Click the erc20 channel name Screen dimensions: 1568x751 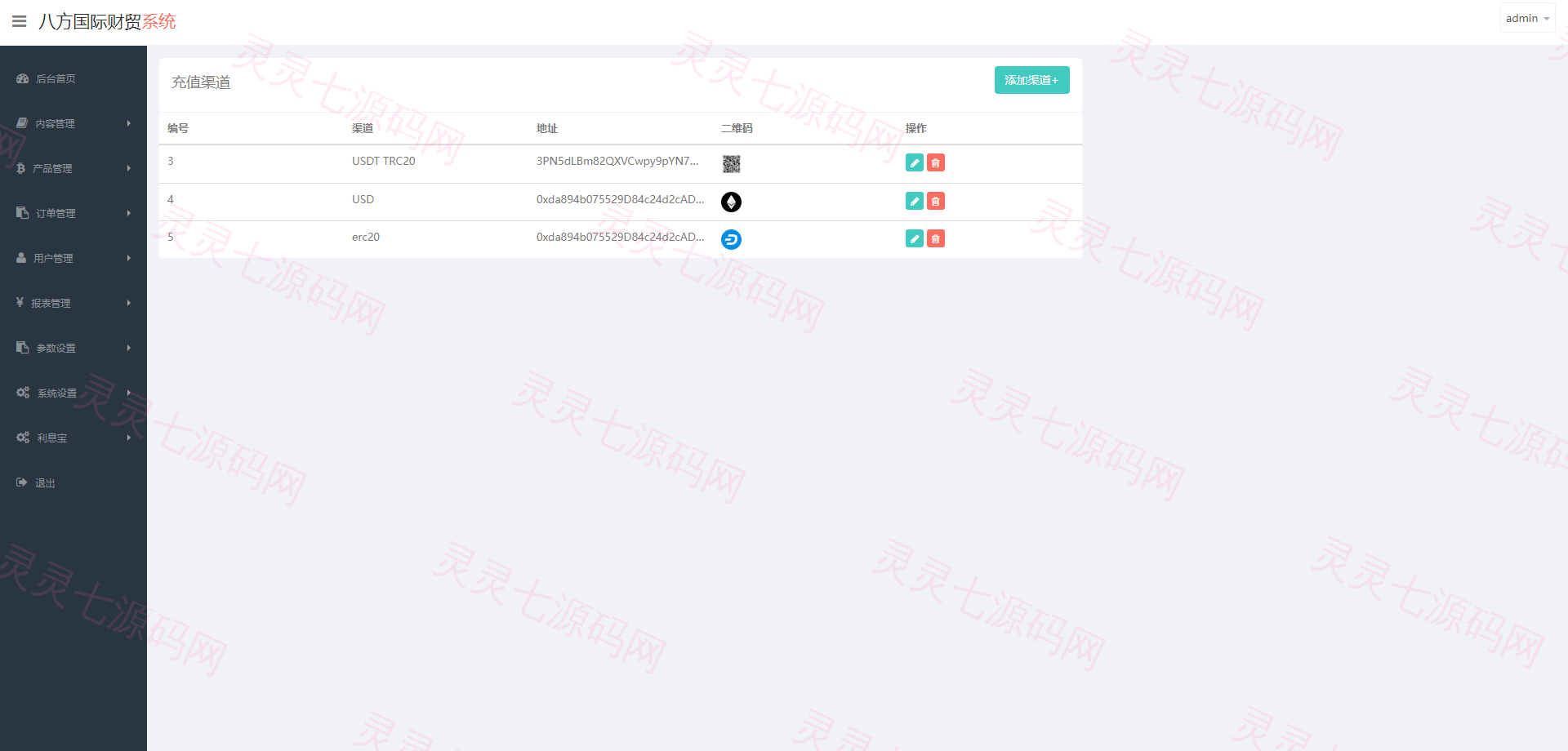click(x=366, y=237)
